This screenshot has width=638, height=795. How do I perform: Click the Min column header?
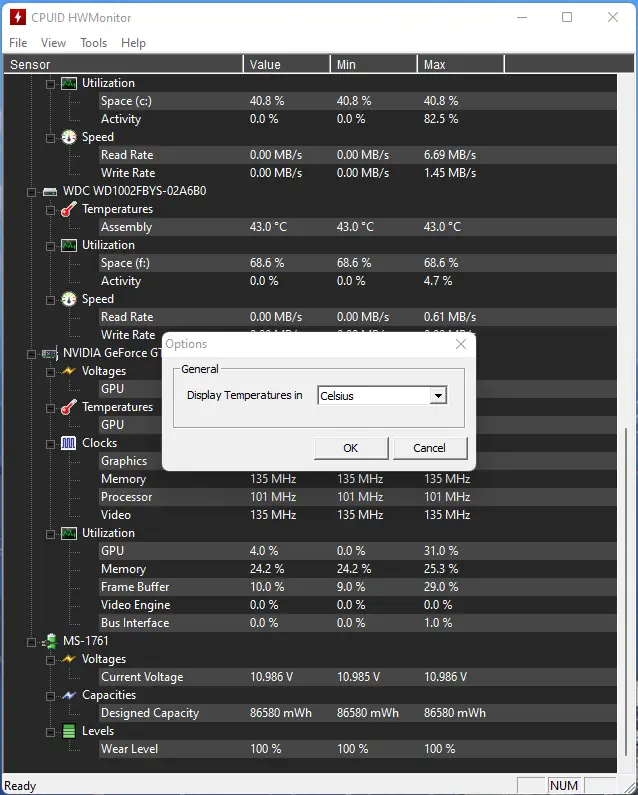(374, 65)
